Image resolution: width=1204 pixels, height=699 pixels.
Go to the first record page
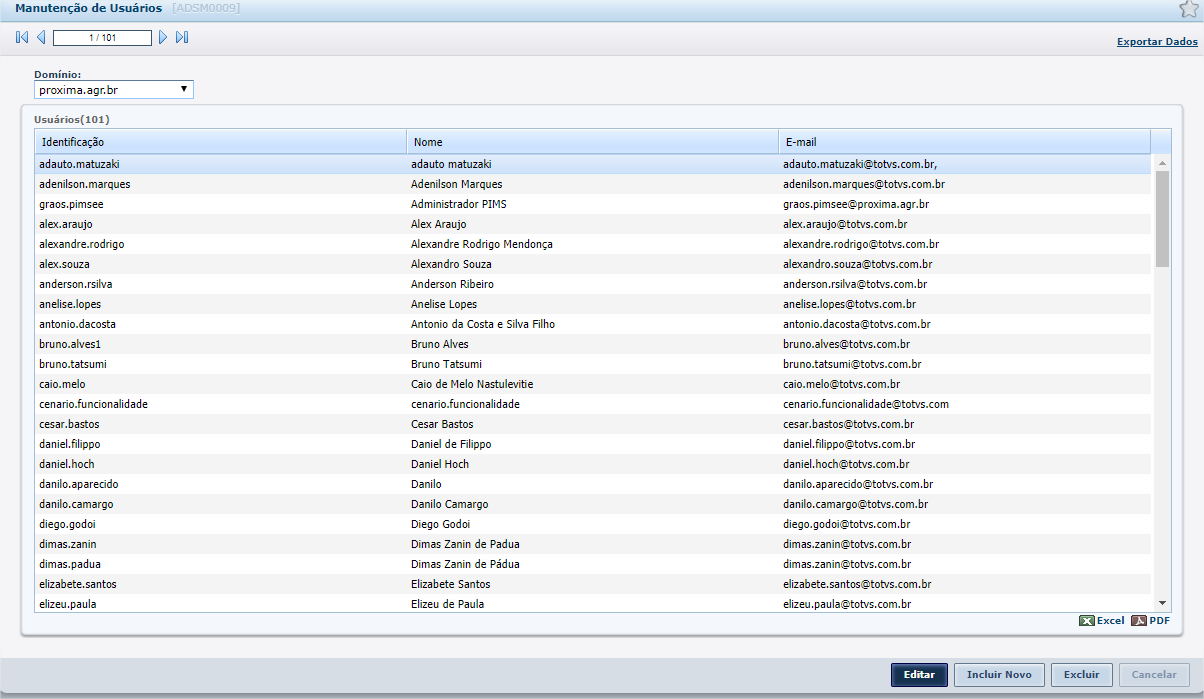(x=22, y=38)
